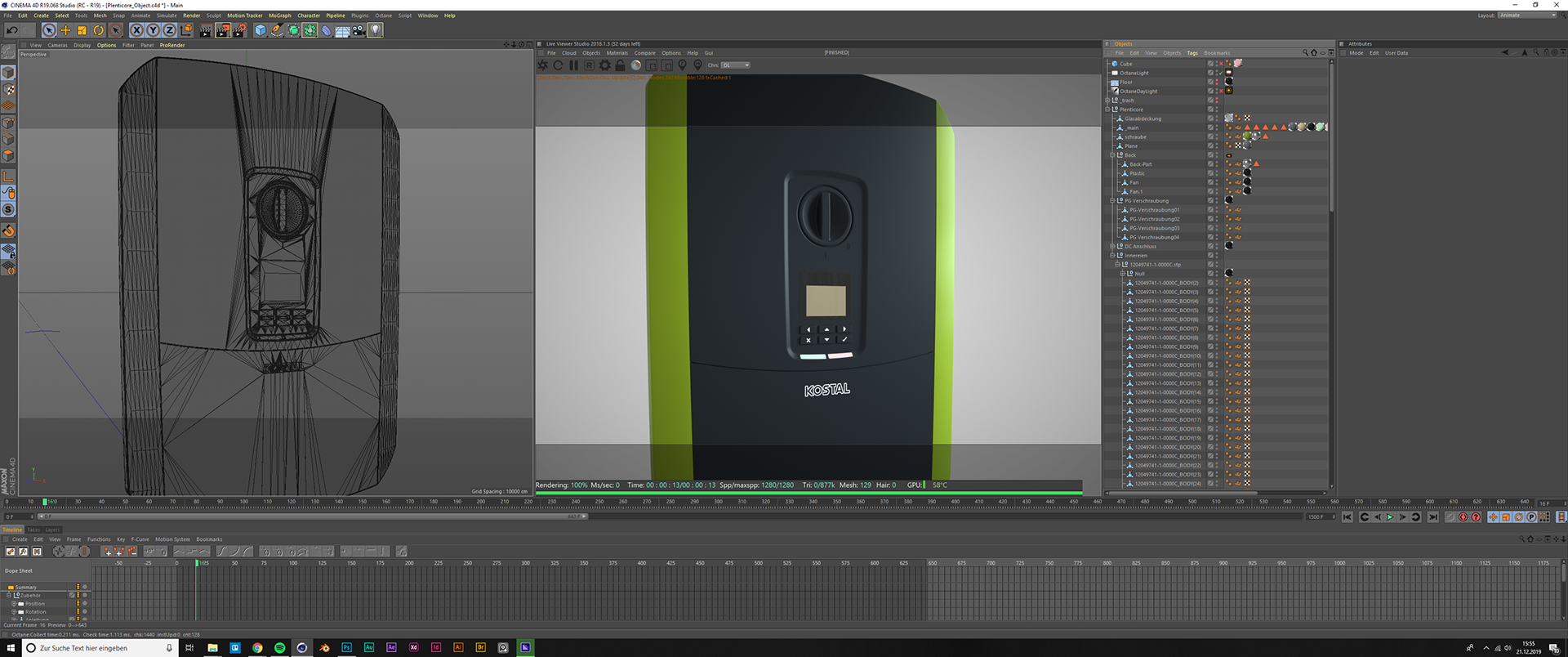Toggle layer box of Glasabdeckung row
Screen dimensions: 1568x657
coord(1210,118)
